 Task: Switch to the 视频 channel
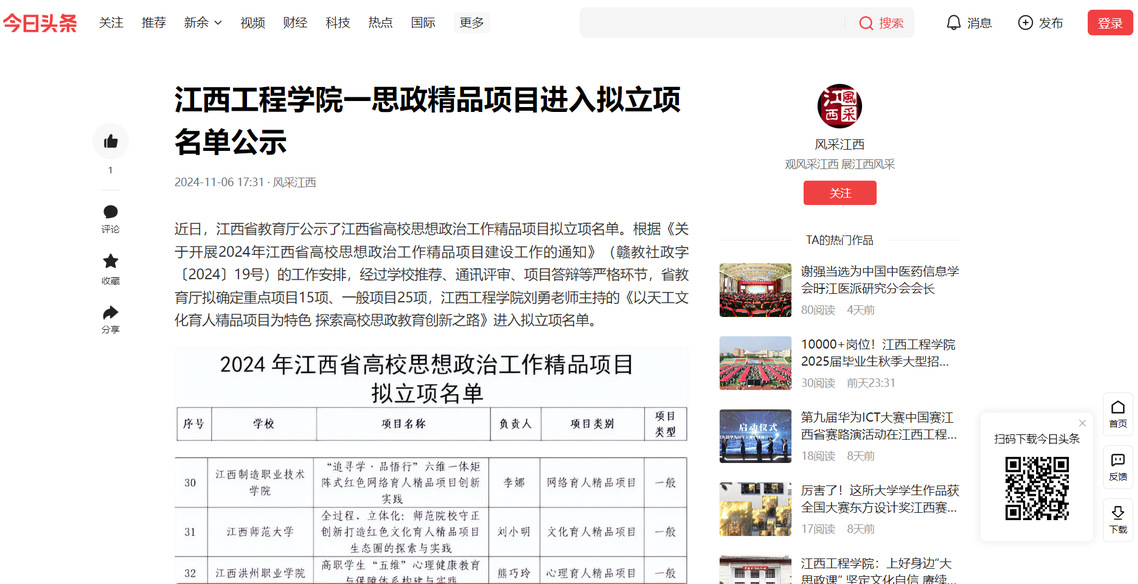click(253, 23)
